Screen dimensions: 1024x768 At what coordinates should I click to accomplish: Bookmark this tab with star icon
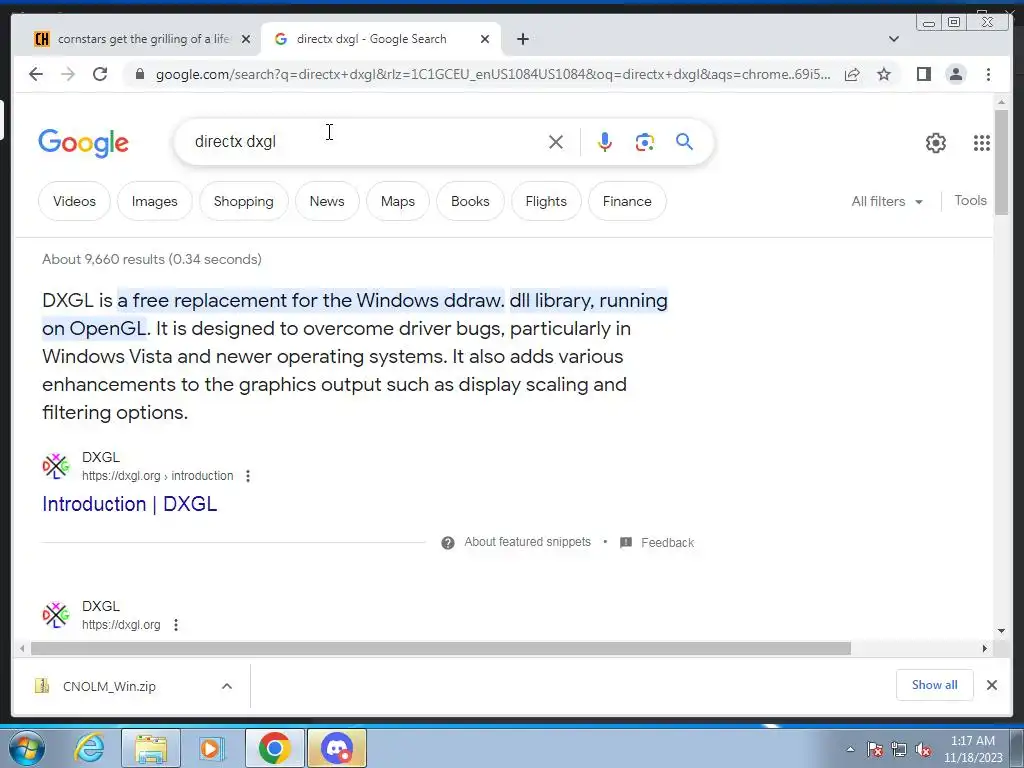tap(884, 74)
